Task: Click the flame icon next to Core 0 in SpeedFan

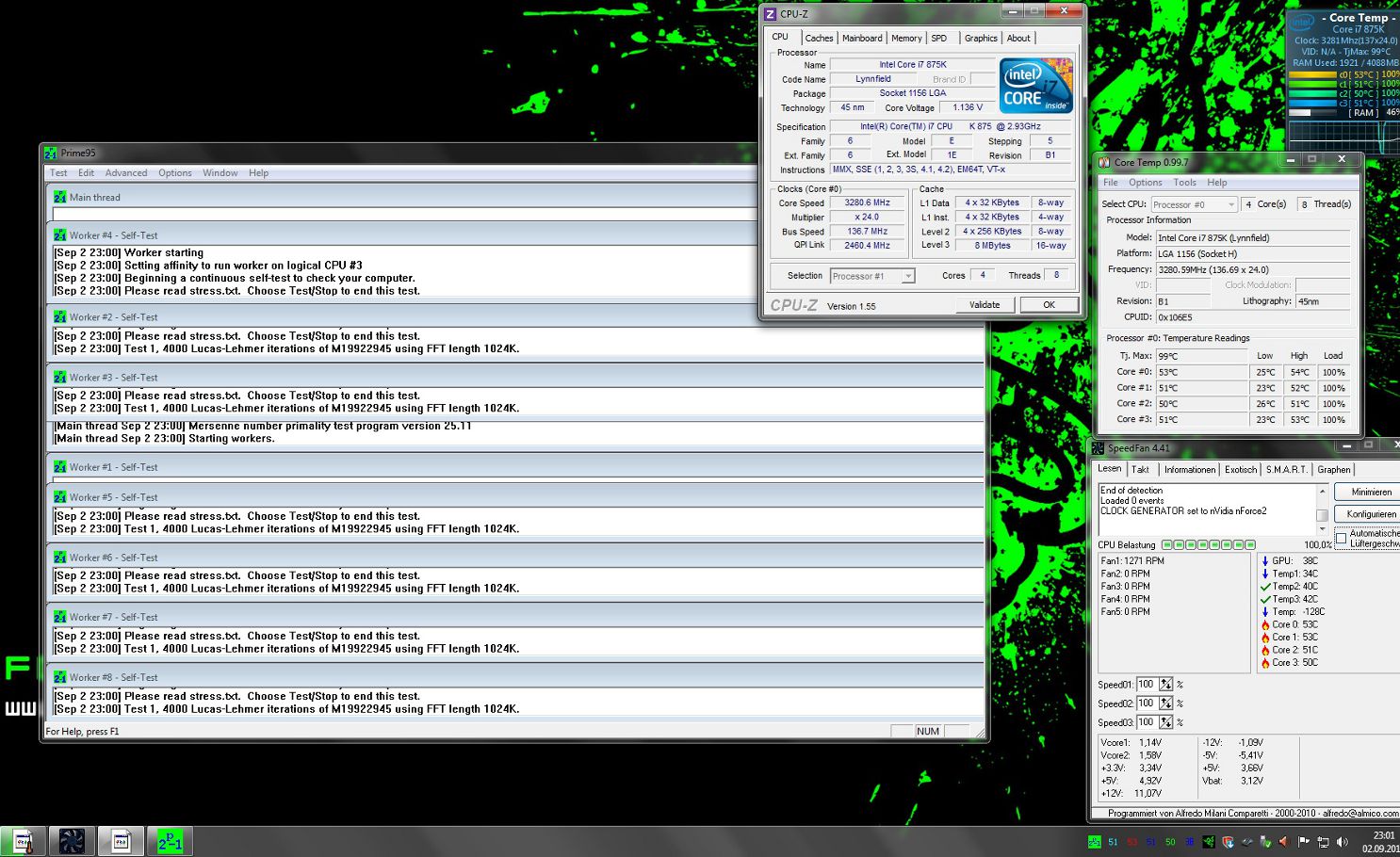Action: pos(1265,624)
